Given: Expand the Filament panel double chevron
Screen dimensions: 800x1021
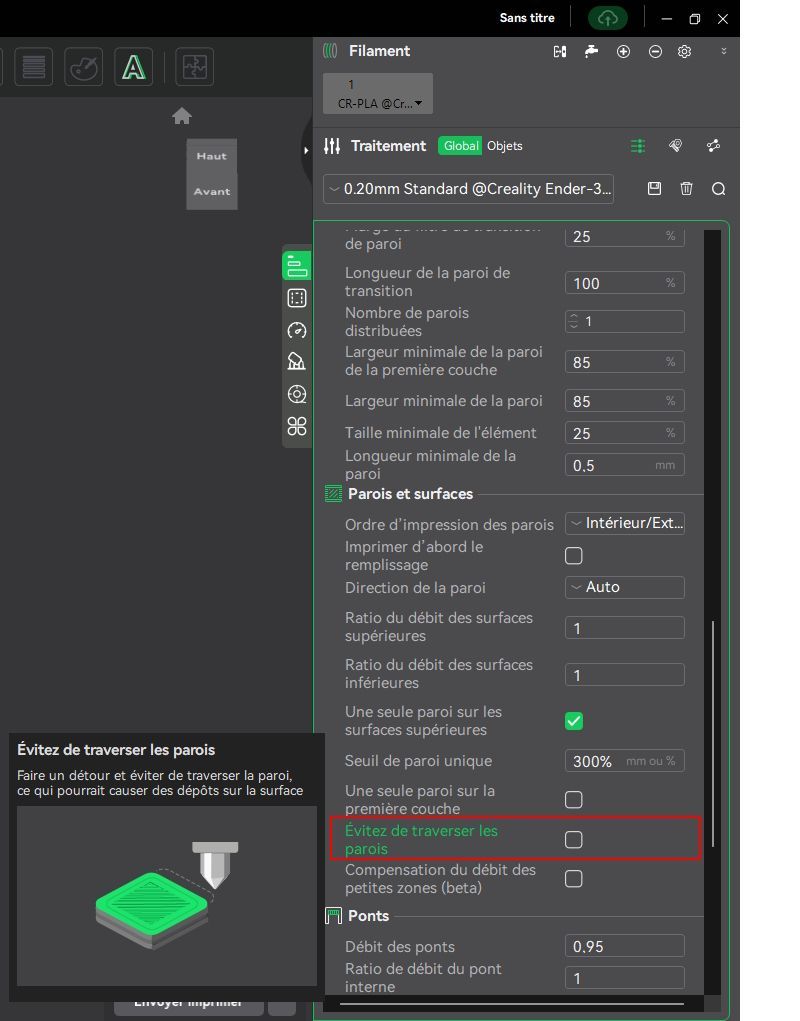Looking at the screenshot, I should point(723,51).
